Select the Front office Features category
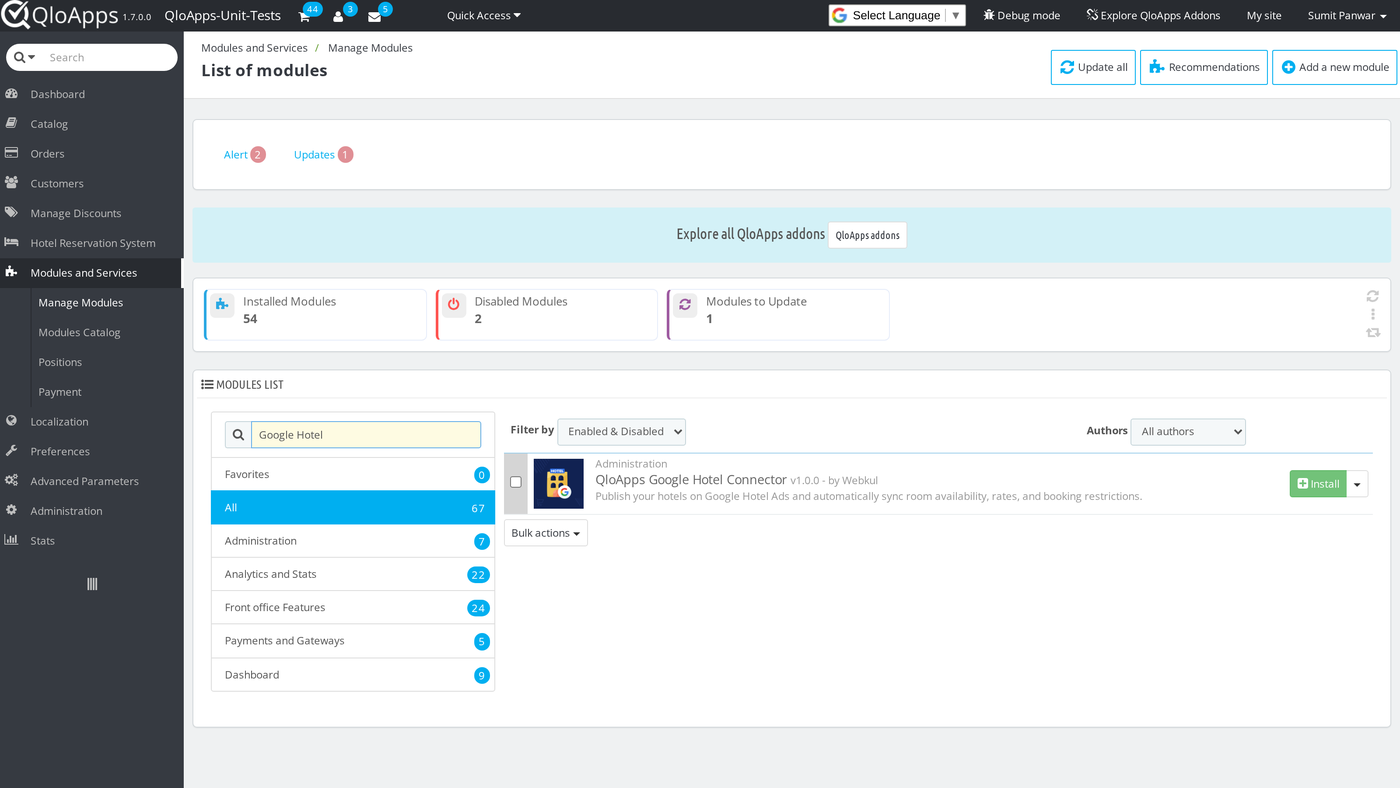The image size is (1400, 788). pyautogui.click(x=353, y=608)
